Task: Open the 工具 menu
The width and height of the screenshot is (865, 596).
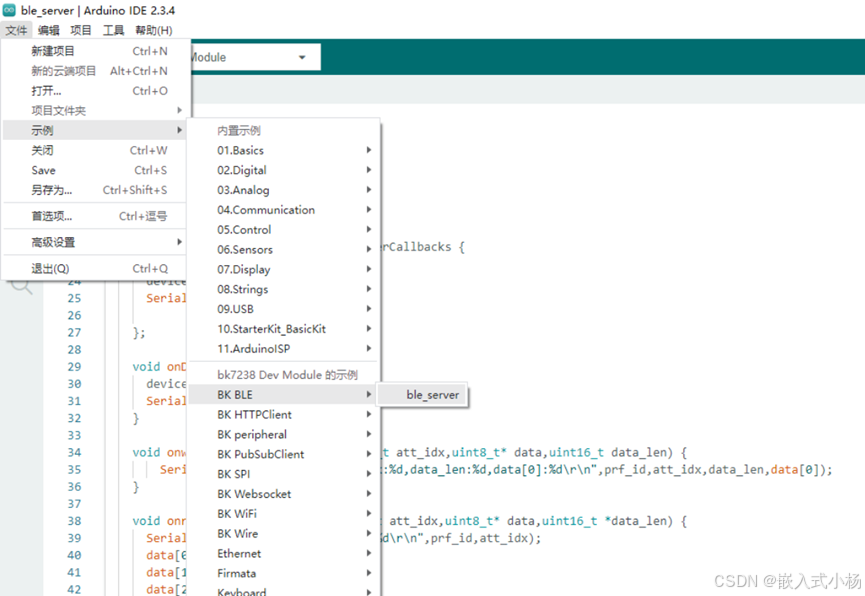Action: pos(113,30)
